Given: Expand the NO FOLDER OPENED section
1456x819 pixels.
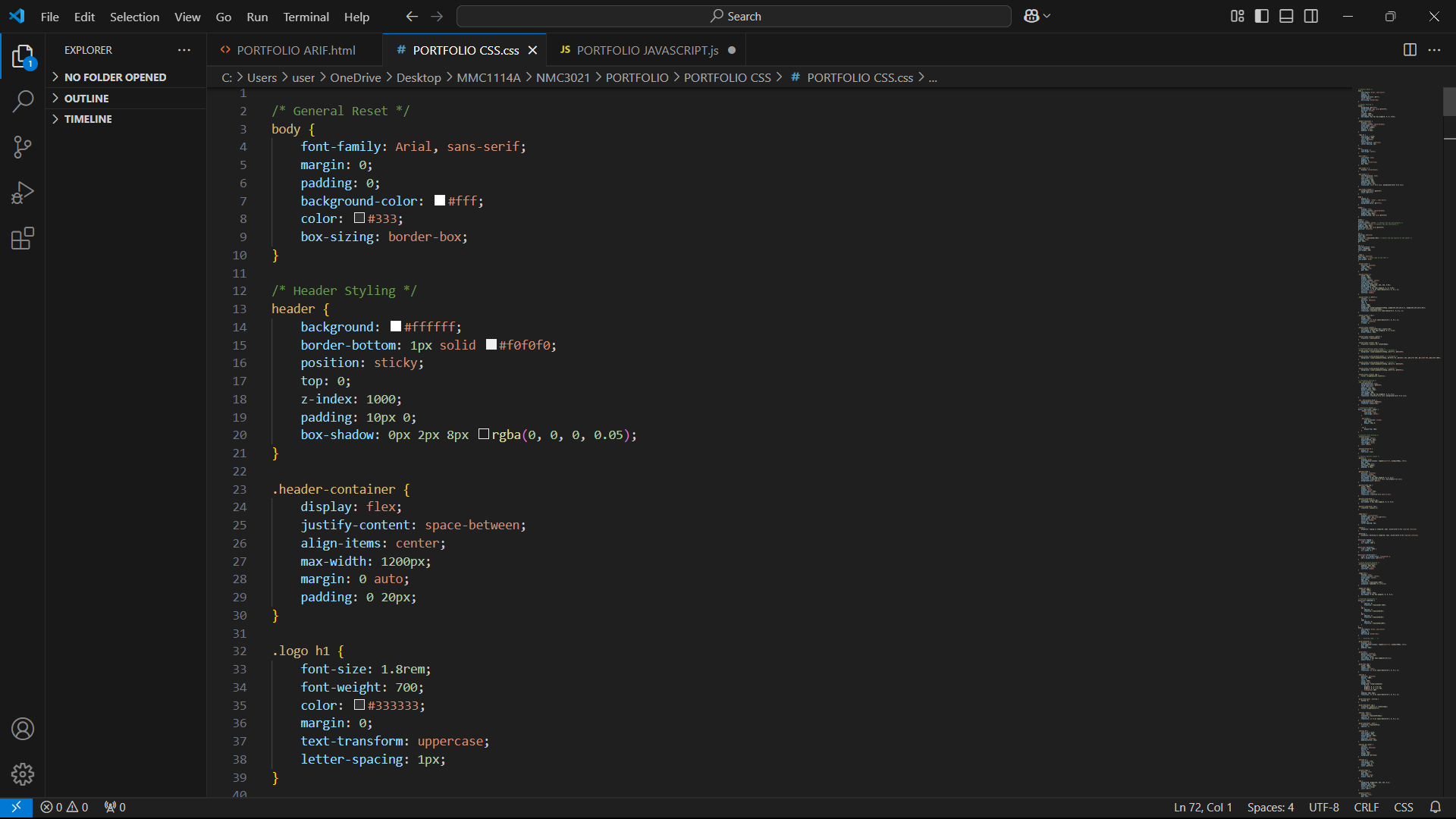Looking at the screenshot, I should 126,77.
